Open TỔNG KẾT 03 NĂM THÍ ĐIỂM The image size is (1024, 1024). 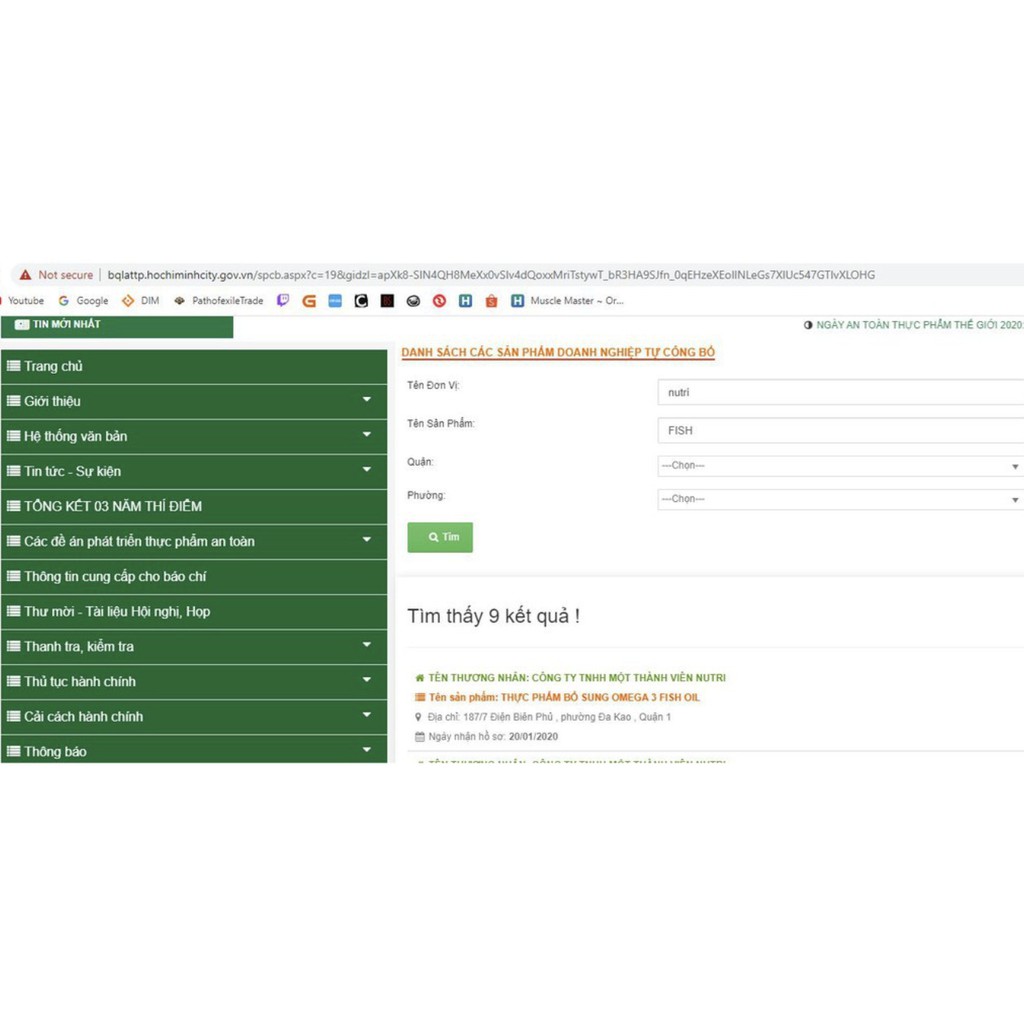(112, 506)
